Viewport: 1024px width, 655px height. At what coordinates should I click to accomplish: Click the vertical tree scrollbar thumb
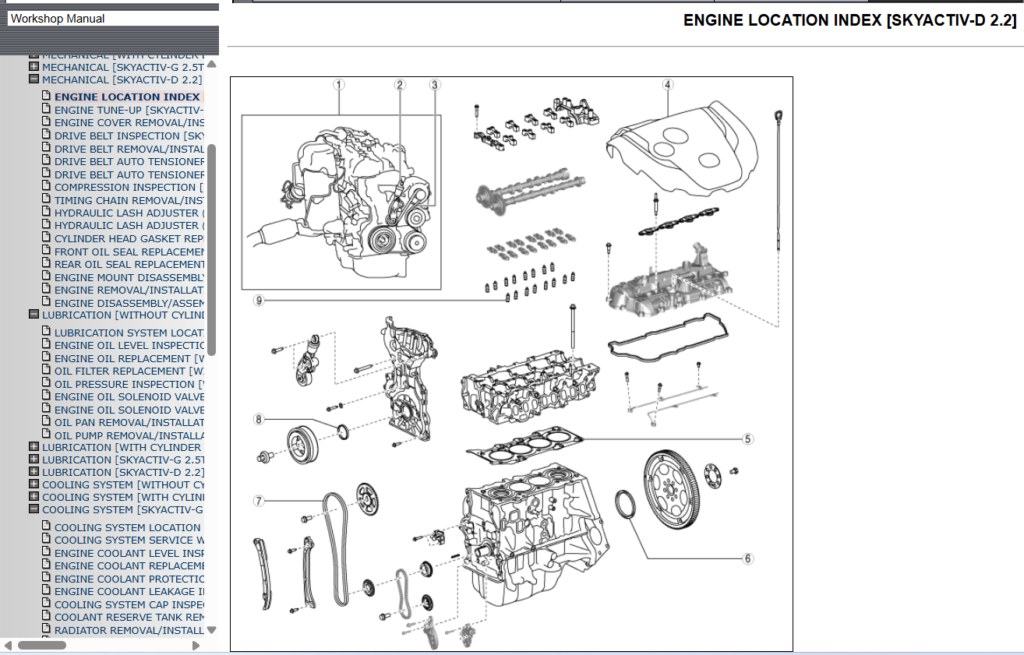[x=211, y=250]
